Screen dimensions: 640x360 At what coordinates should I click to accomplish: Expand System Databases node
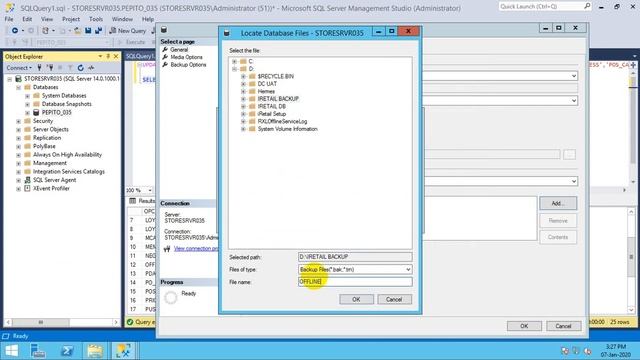click(x=27, y=96)
